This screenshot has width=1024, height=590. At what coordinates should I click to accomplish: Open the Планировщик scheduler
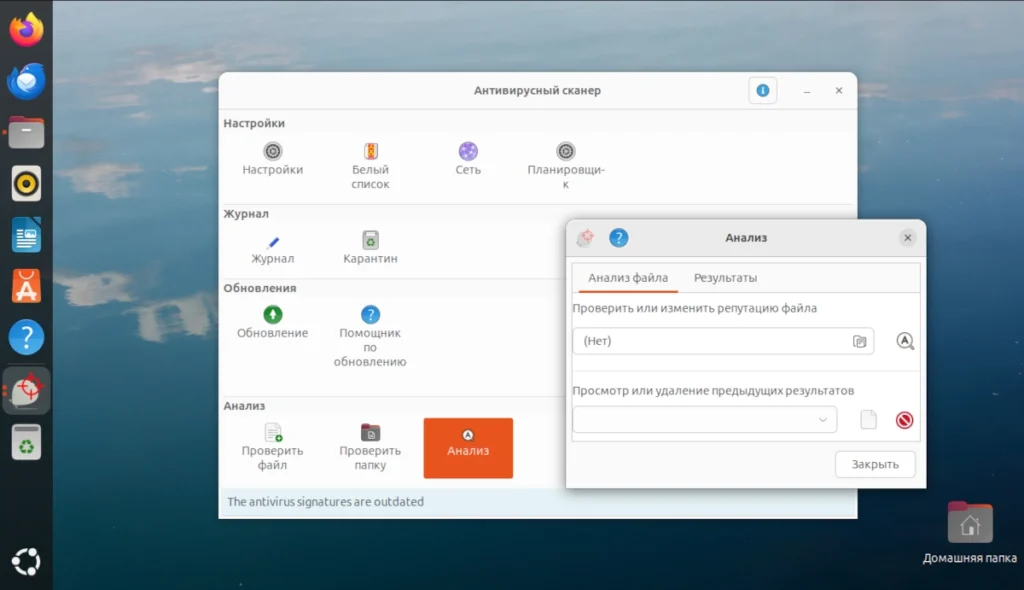[566, 166]
